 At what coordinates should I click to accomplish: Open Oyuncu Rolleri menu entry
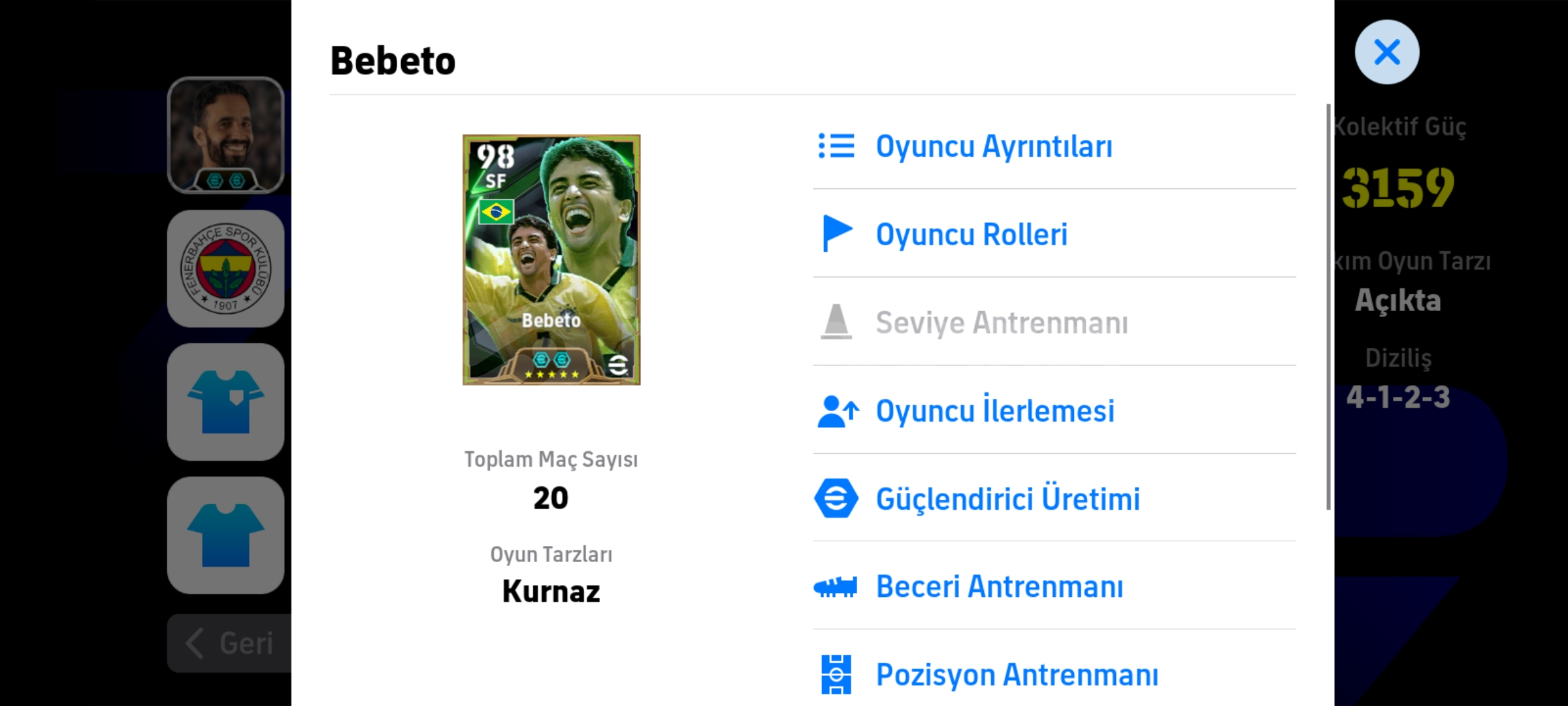[972, 234]
